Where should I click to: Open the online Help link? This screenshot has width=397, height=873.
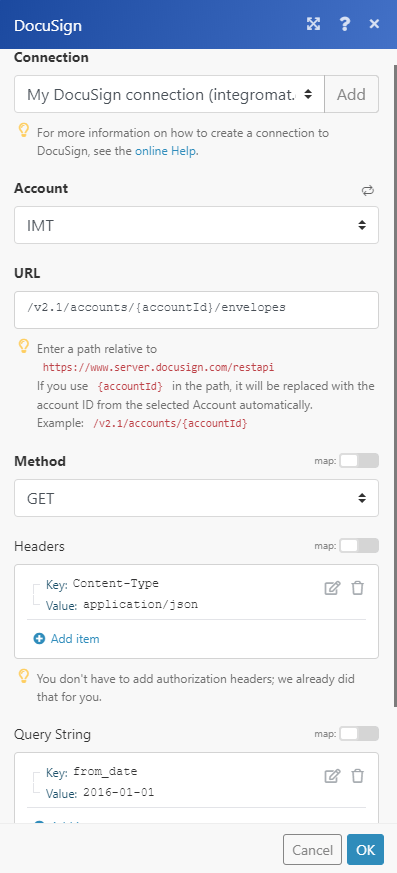click(165, 151)
